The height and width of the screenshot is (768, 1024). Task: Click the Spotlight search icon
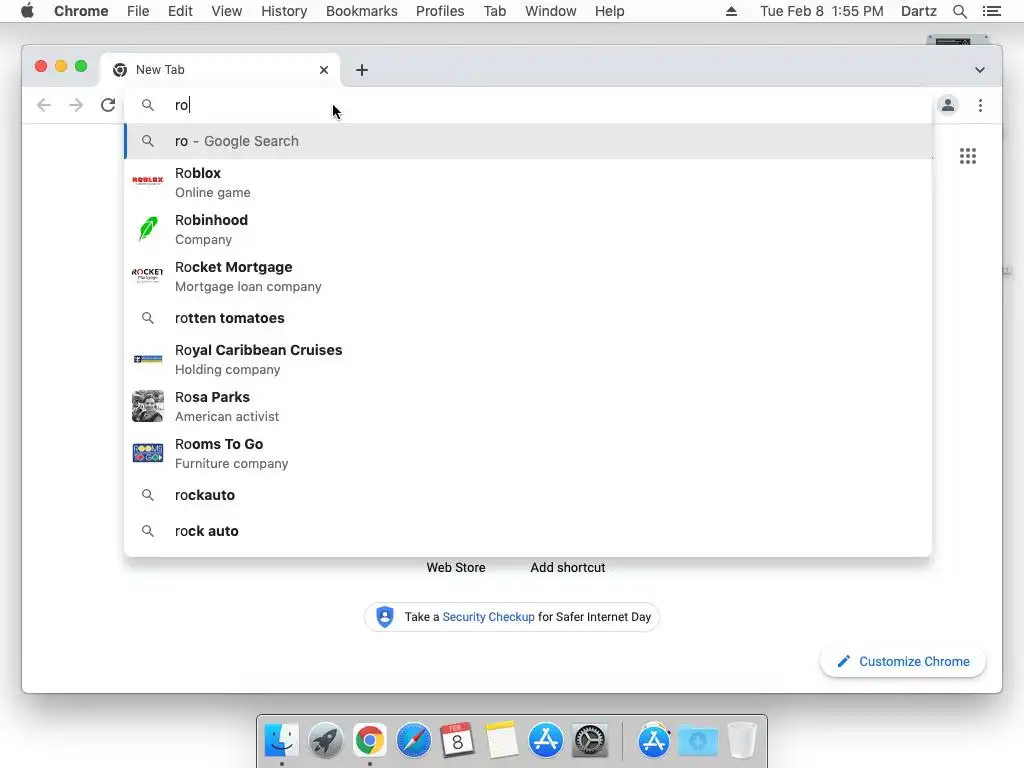[x=959, y=11]
